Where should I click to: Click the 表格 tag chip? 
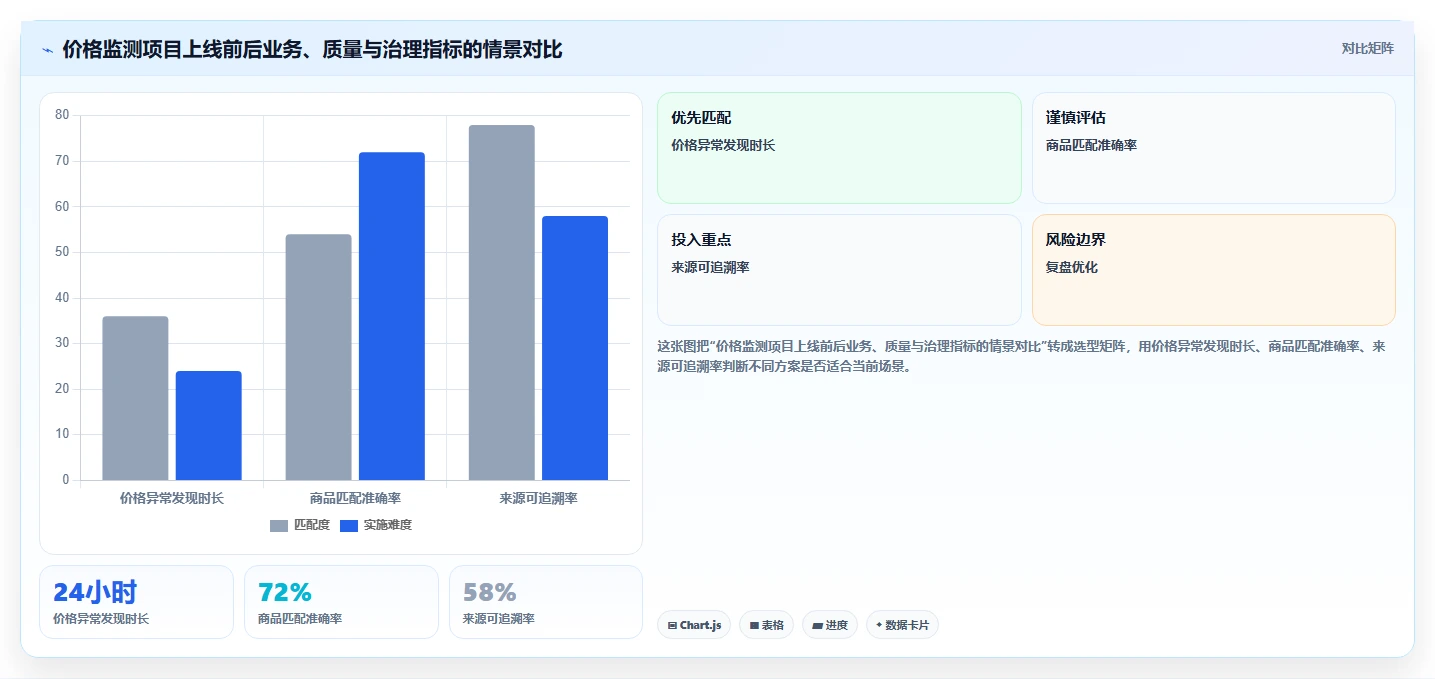766,625
